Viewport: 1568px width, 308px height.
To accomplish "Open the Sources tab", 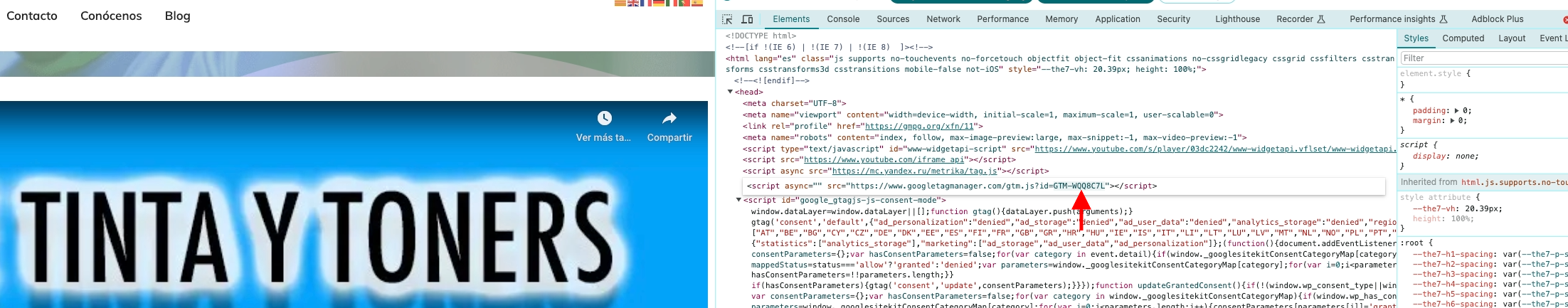I will point(893,19).
